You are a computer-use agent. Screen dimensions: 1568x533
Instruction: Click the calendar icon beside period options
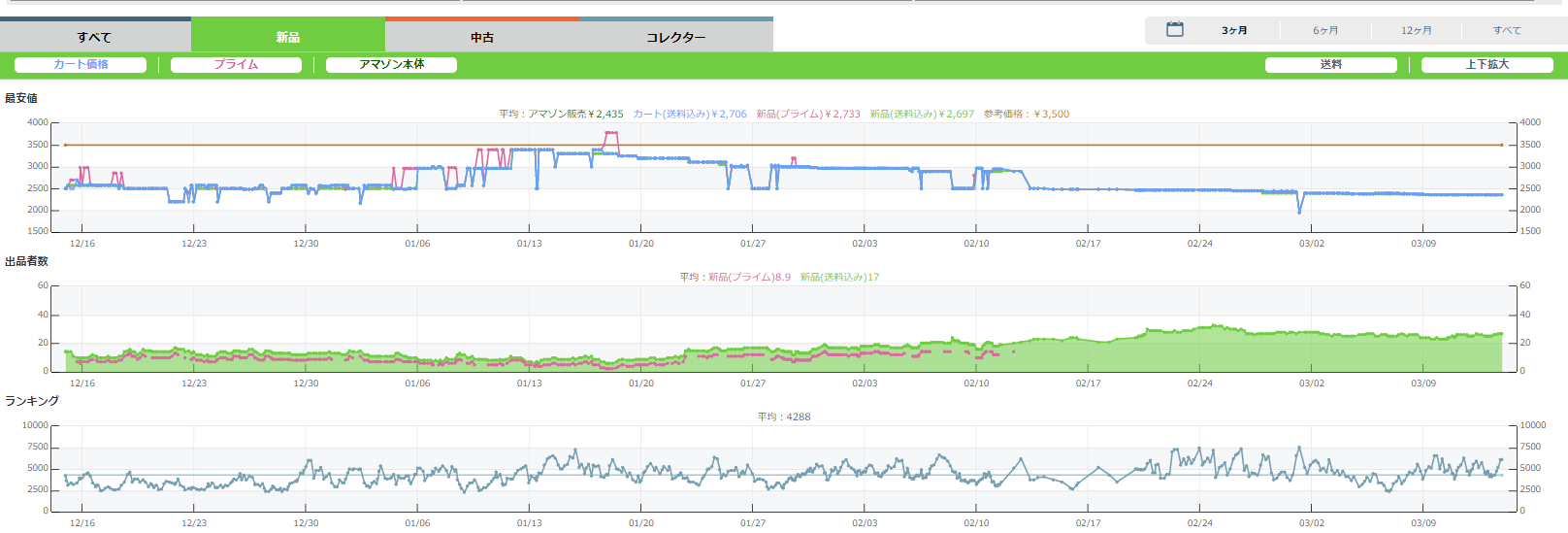tap(1174, 30)
